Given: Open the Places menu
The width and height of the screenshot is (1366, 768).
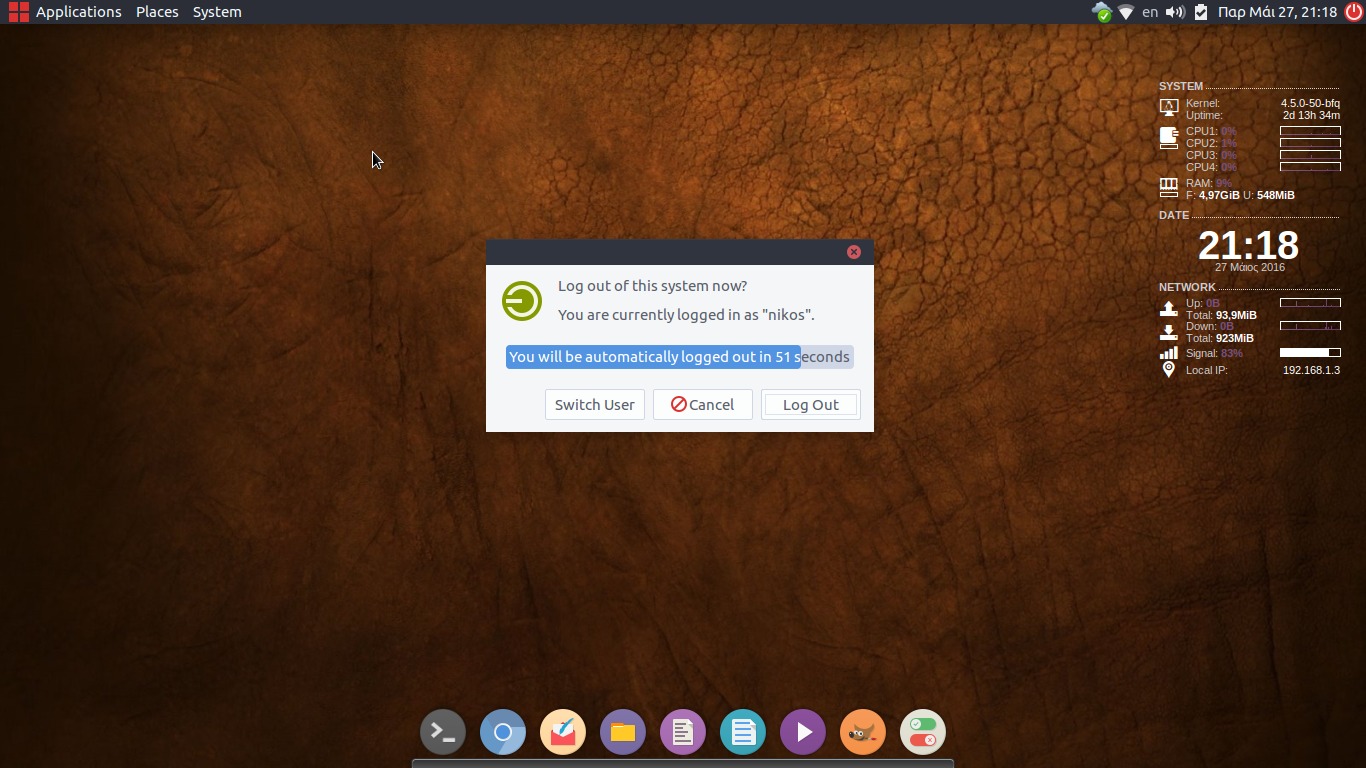Looking at the screenshot, I should (157, 12).
